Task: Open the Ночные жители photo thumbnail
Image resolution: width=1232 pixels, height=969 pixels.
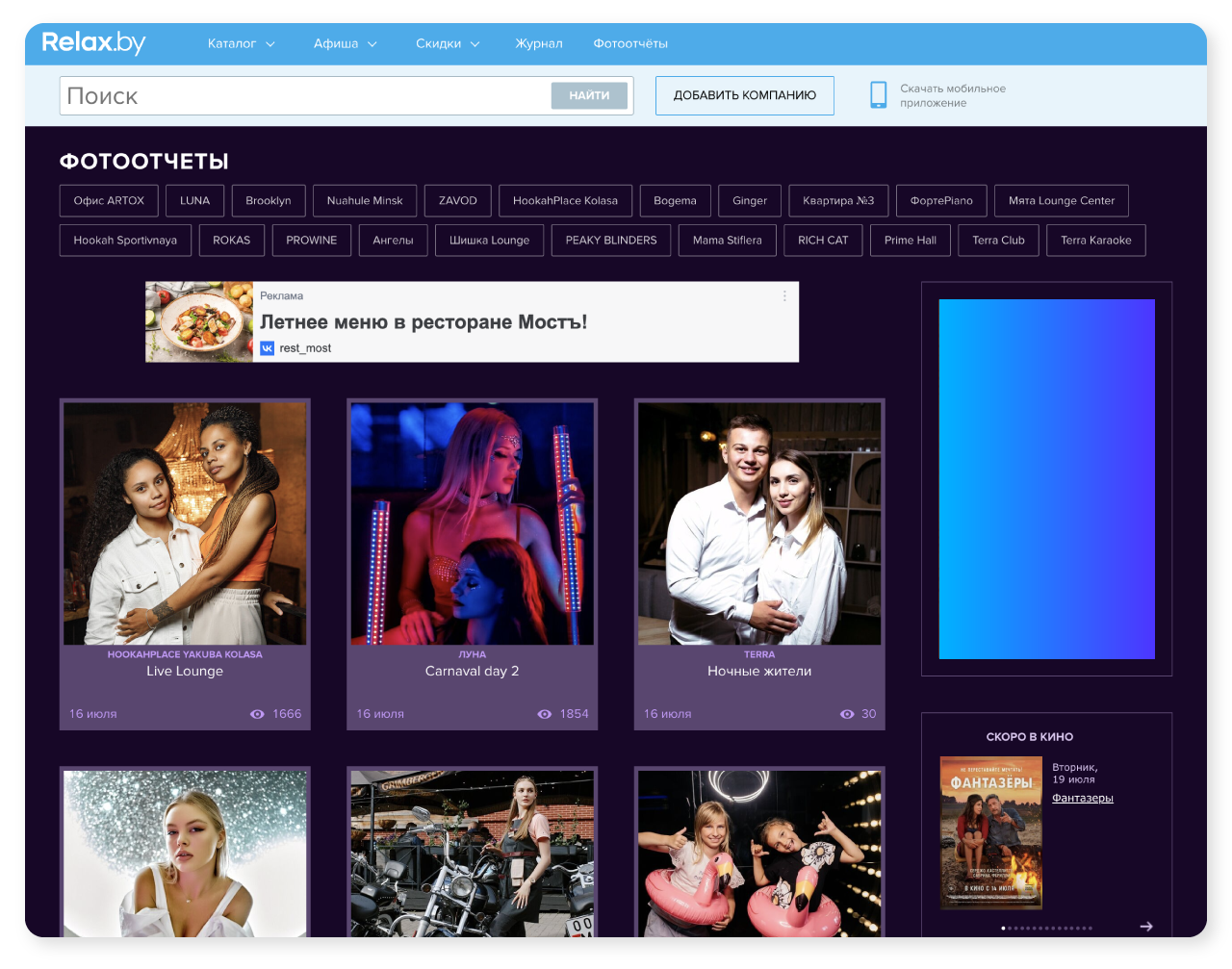Action: point(759,523)
